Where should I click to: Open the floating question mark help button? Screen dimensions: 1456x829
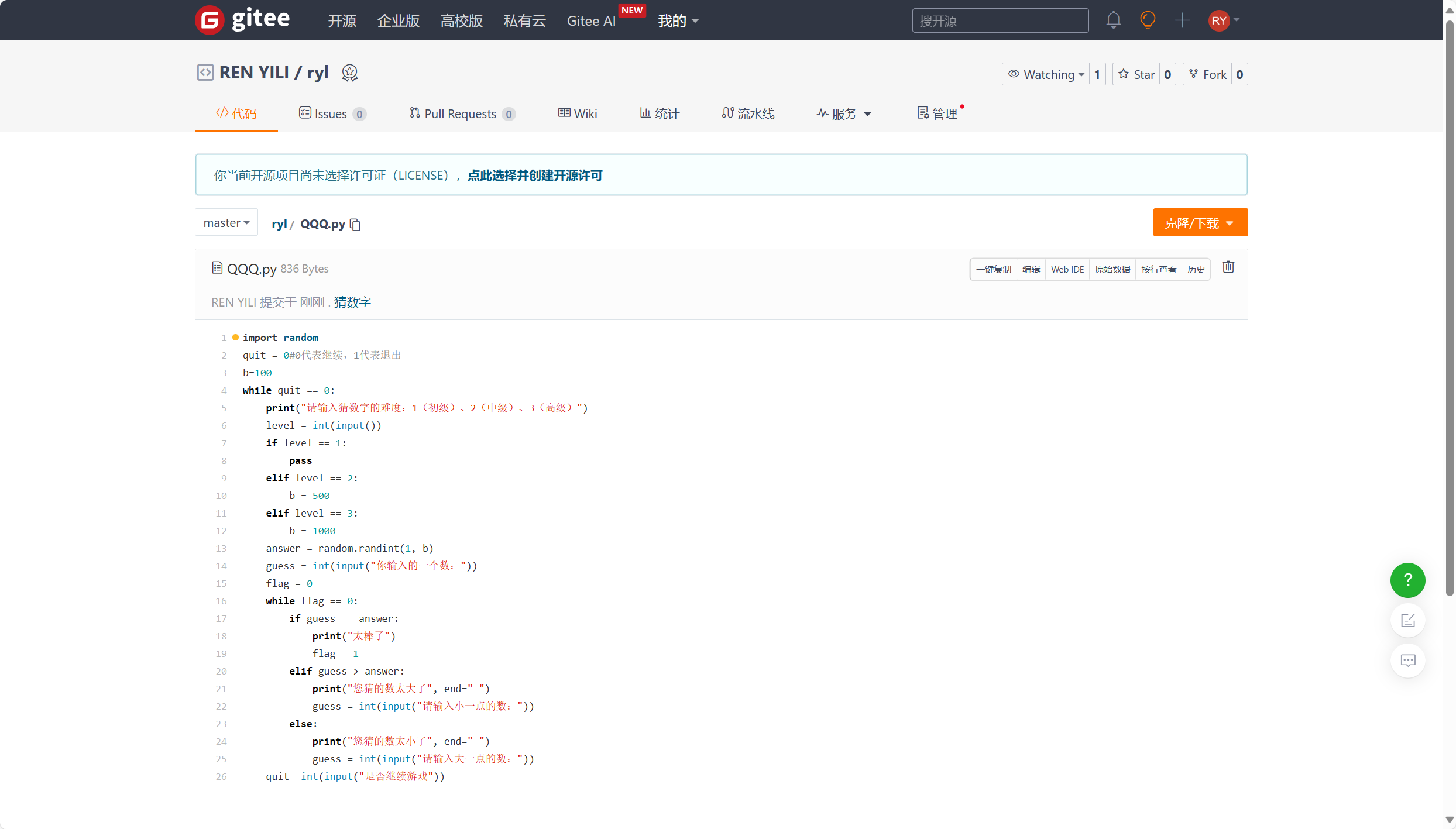1407,580
